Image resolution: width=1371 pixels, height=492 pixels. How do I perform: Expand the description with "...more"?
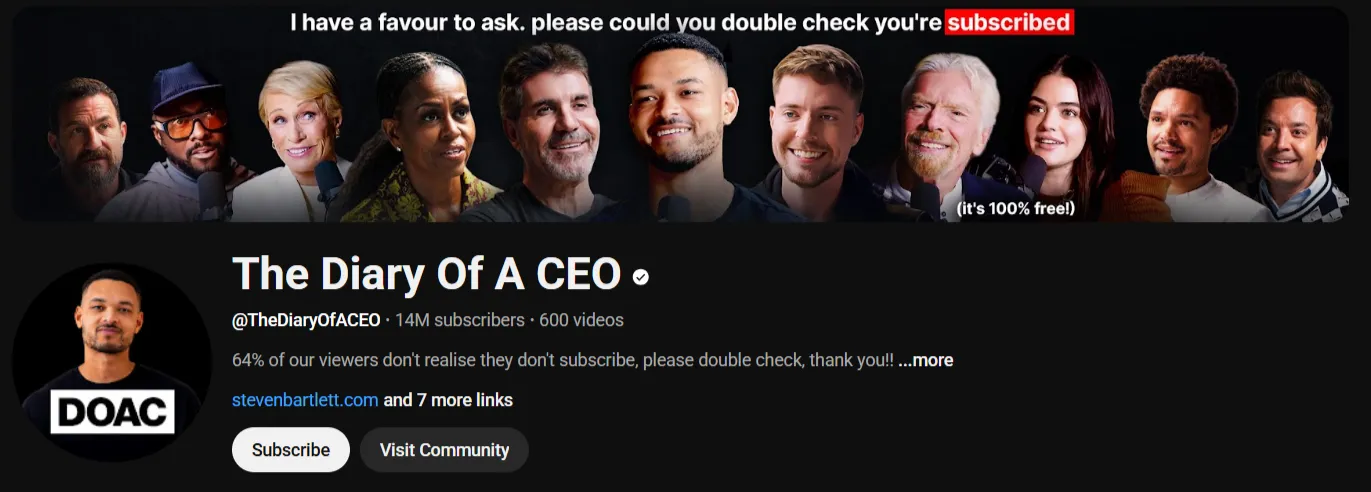pos(925,360)
